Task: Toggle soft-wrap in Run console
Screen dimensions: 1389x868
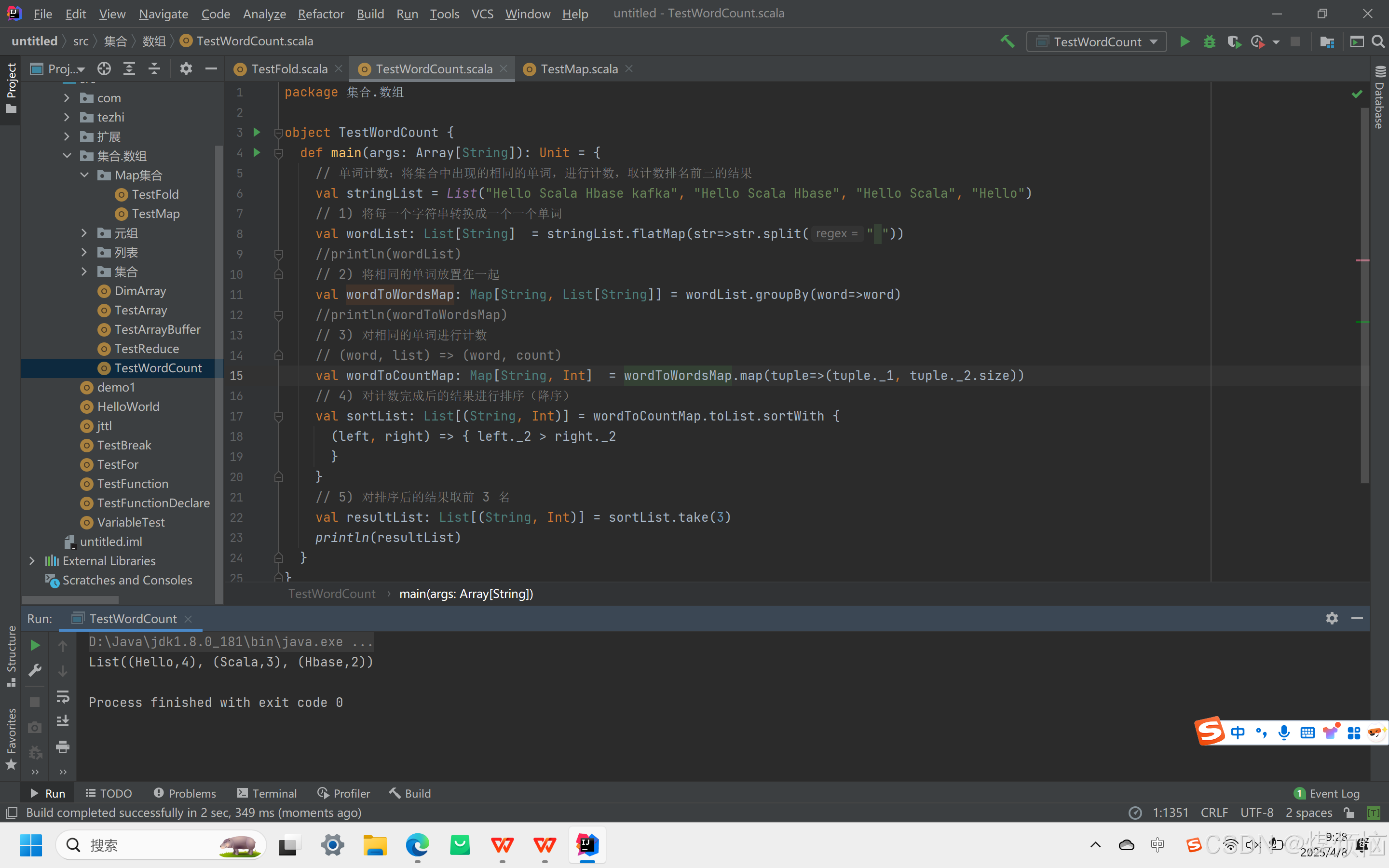Action: 63,696
